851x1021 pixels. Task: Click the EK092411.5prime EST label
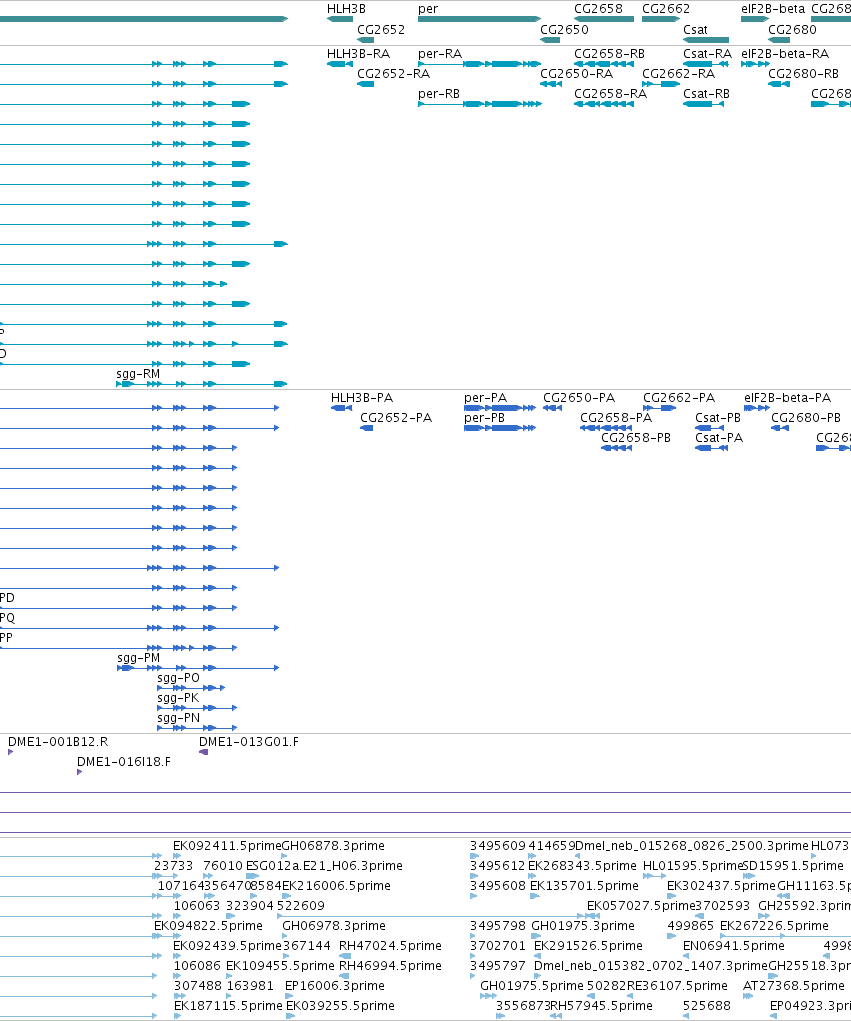click(x=227, y=846)
